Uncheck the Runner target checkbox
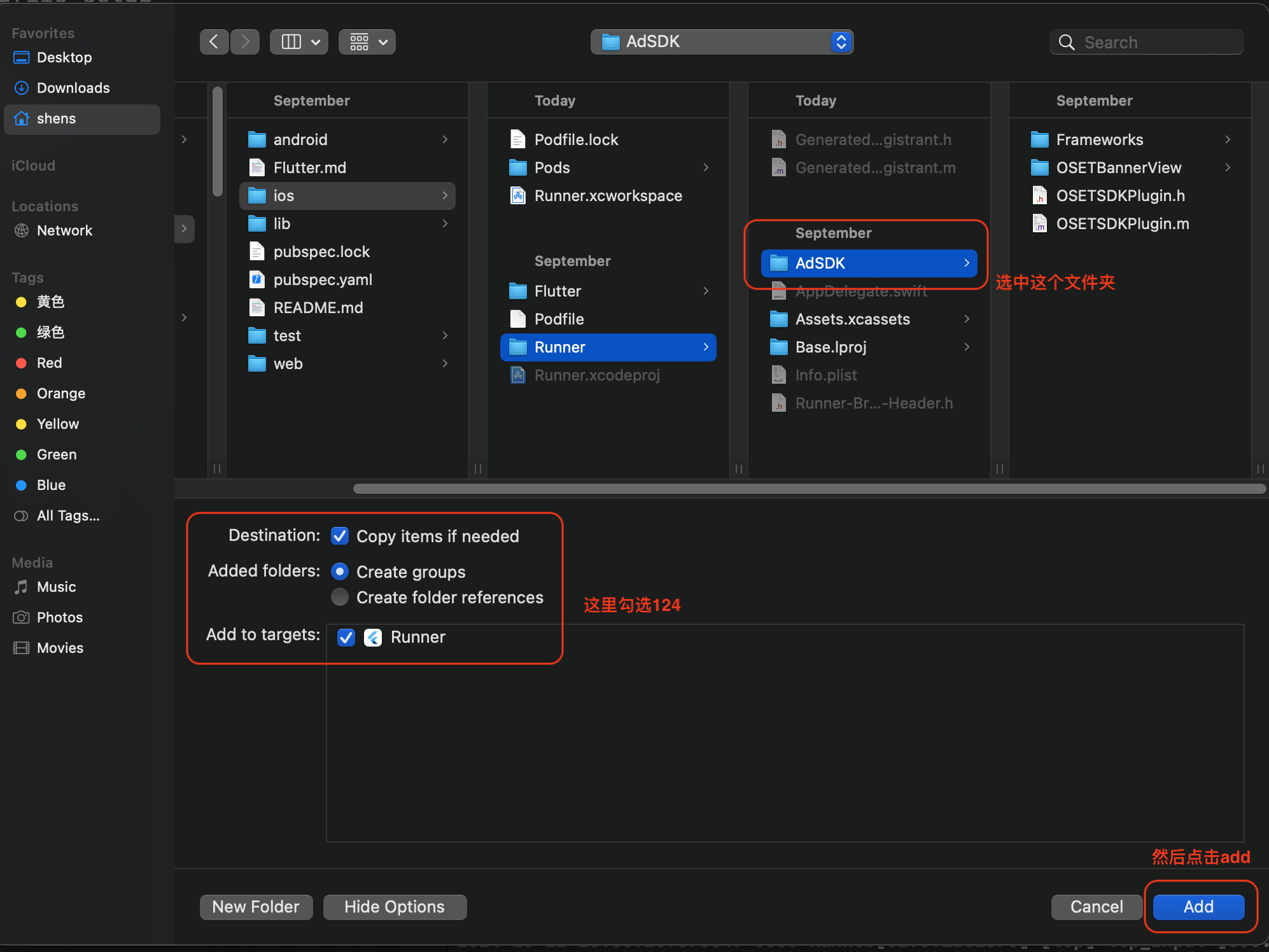The width and height of the screenshot is (1269, 952). click(346, 637)
